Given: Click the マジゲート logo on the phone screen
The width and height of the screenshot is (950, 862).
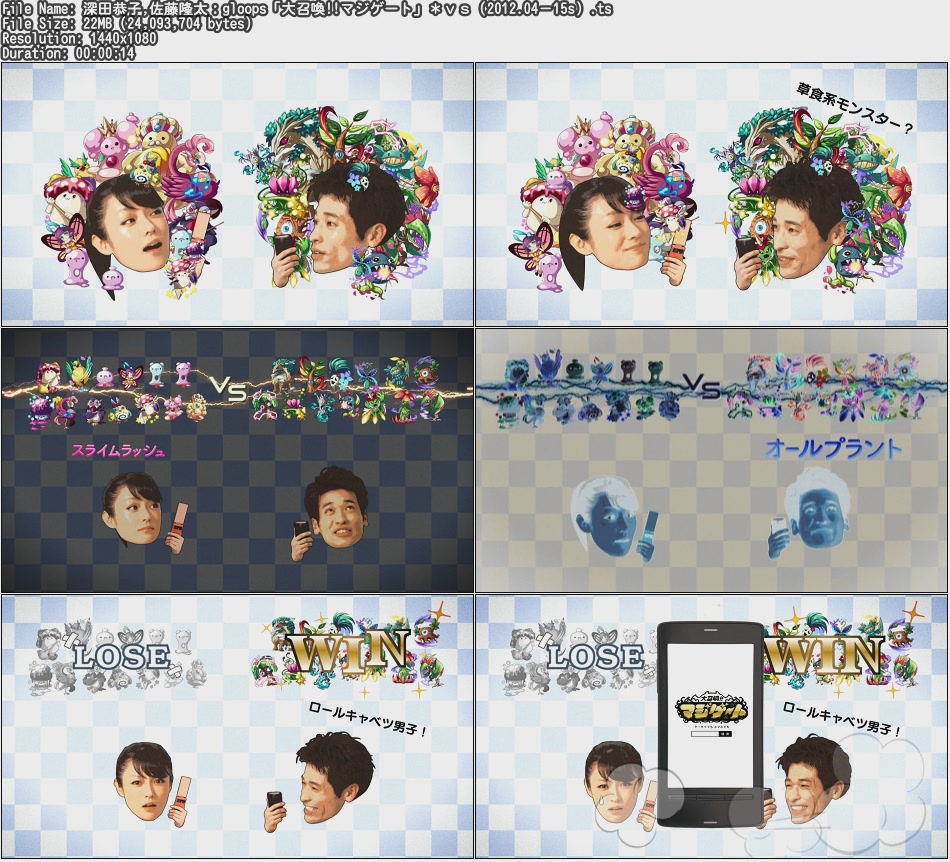Looking at the screenshot, I should pos(712,710).
